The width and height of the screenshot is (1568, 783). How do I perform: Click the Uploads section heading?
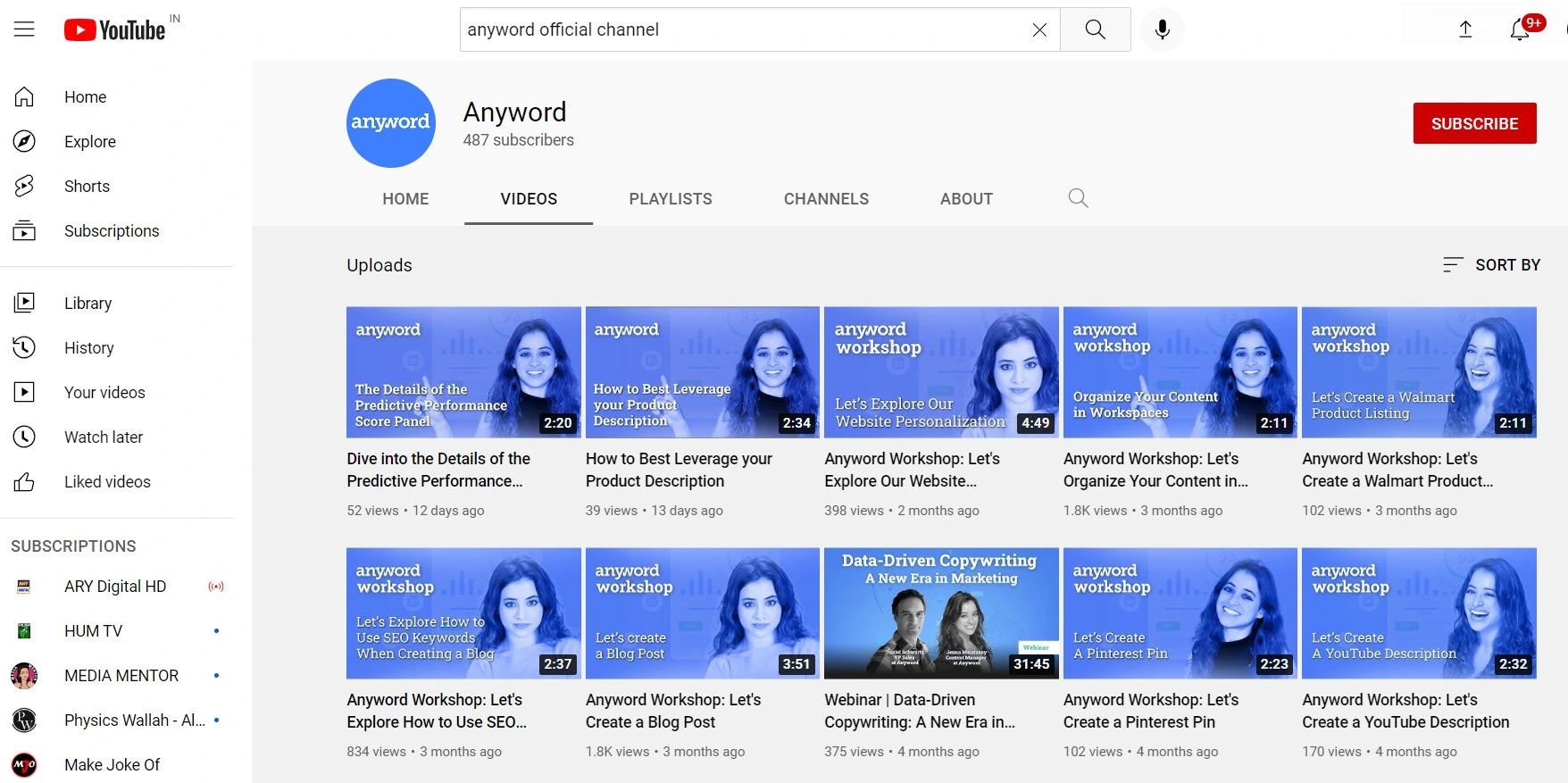379,265
